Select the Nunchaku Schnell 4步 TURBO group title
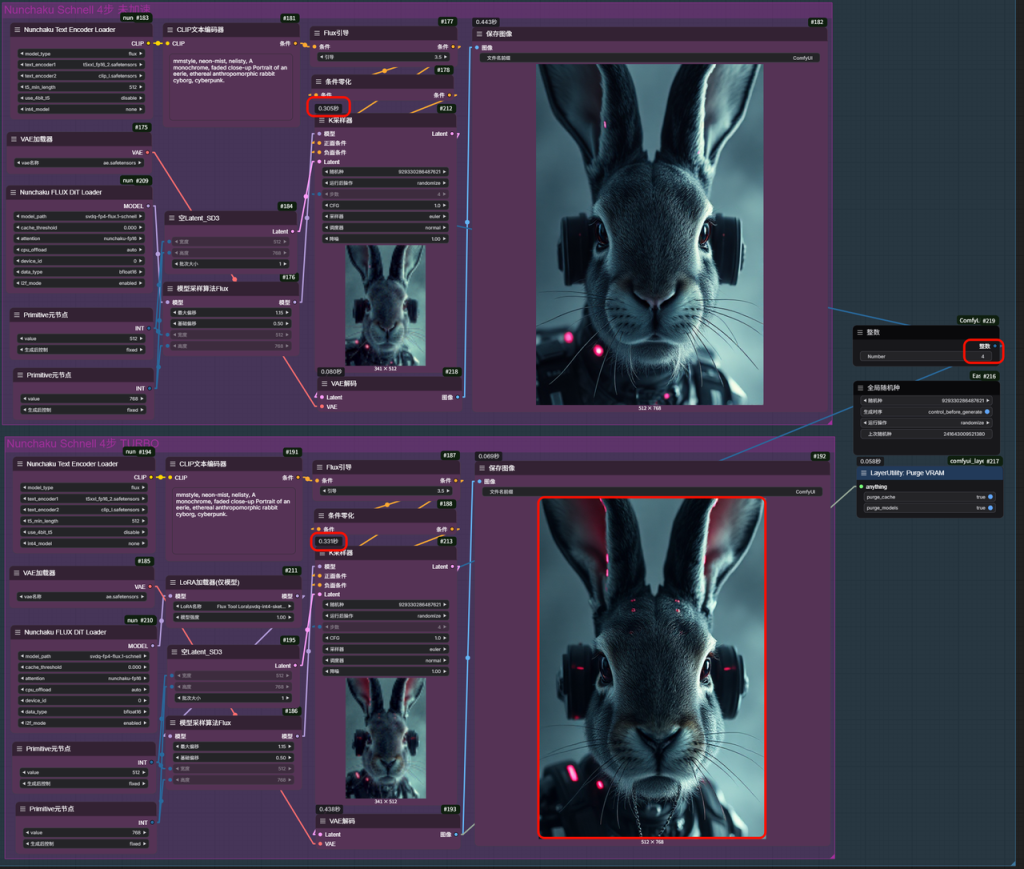Screen dimensions: 1024x869 (x=82, y=442)
